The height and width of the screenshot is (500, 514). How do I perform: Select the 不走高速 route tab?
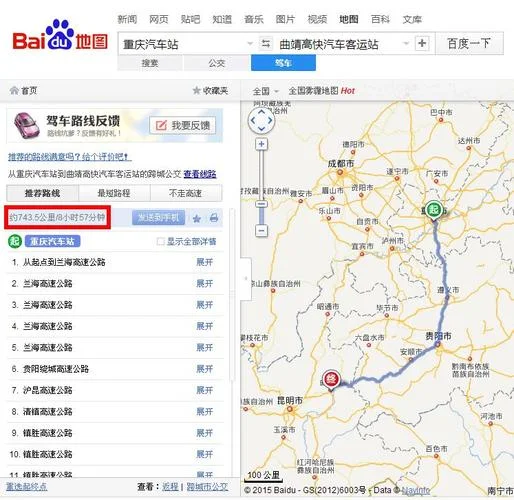[186, 193]
